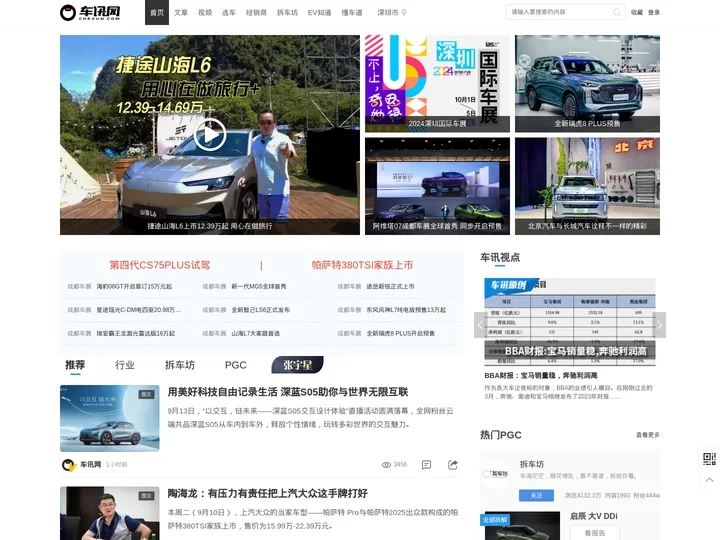
Task: Select the PGC feed tab
Action: (x=236, y=365)
